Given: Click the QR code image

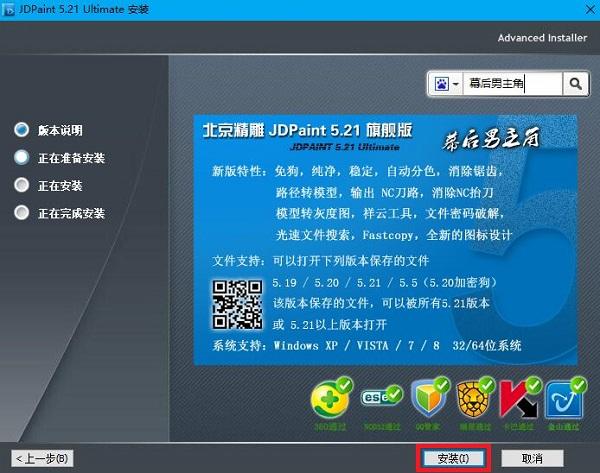Looking at the screenshot, I should click(x=238, y=305).
